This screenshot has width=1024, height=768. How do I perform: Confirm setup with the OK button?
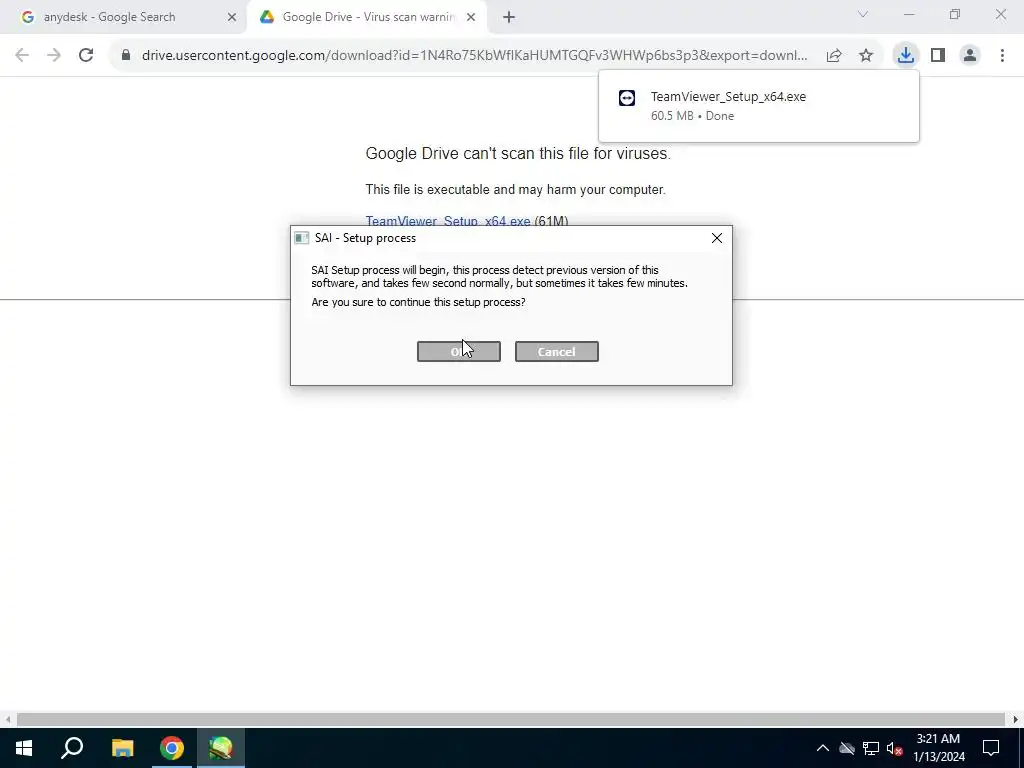[x=459, y=351]
